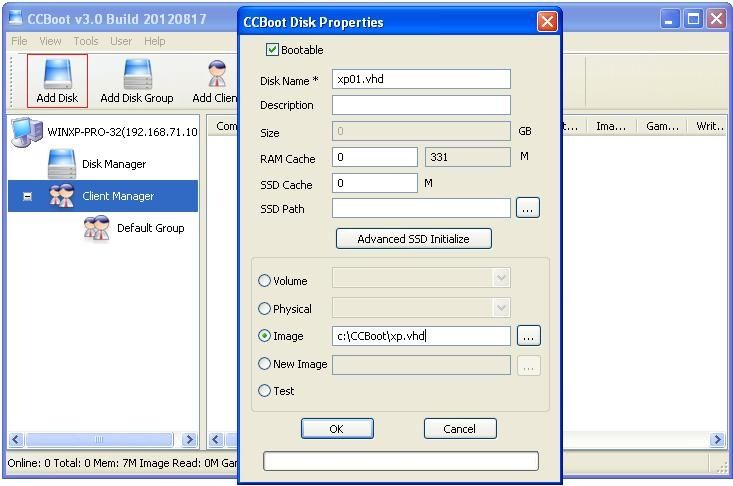Click the Disk Name input field
733x486 pixels.
tap(421, 79)
